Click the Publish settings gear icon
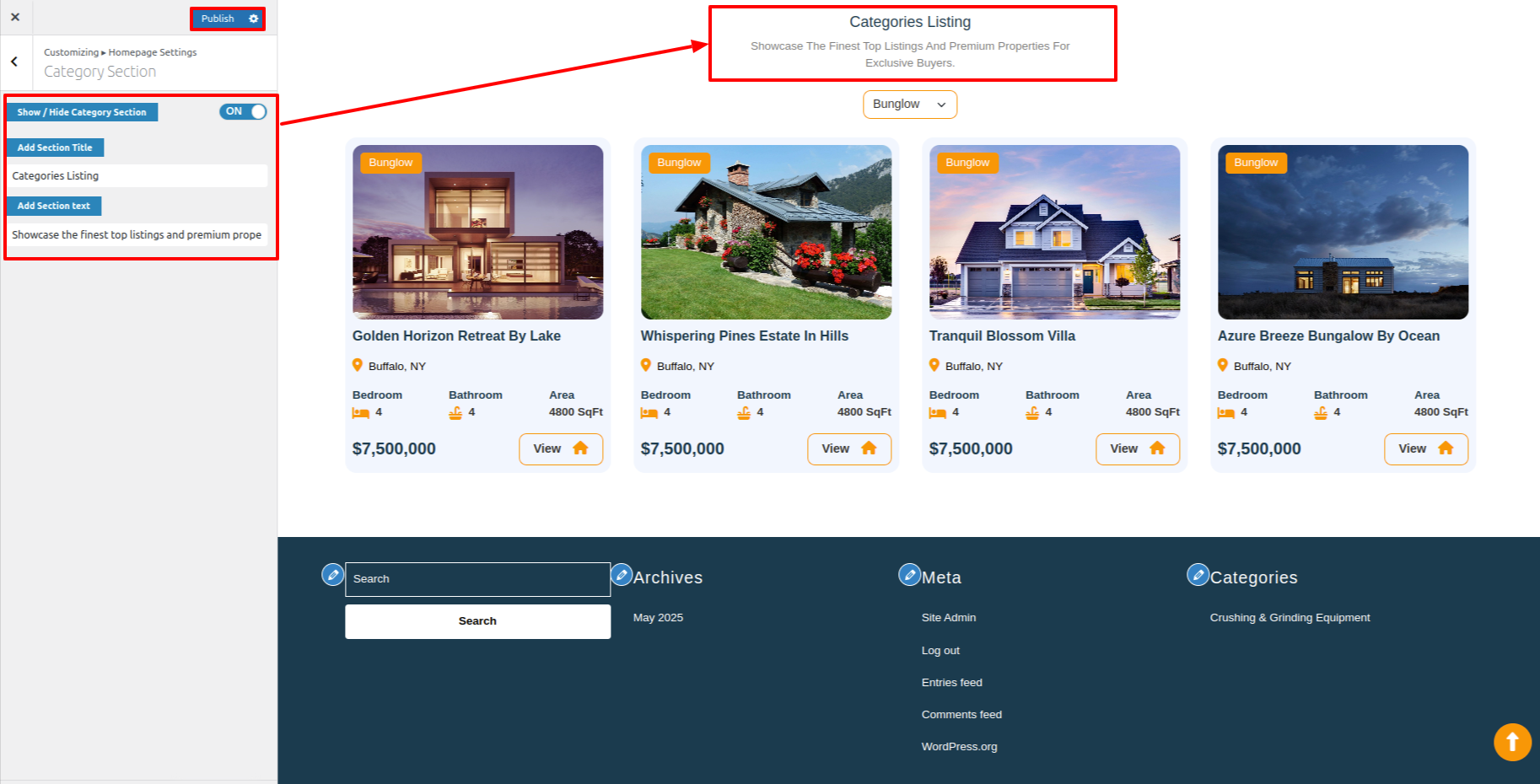Screen dimensions: 1540x784 click(253, 19)
